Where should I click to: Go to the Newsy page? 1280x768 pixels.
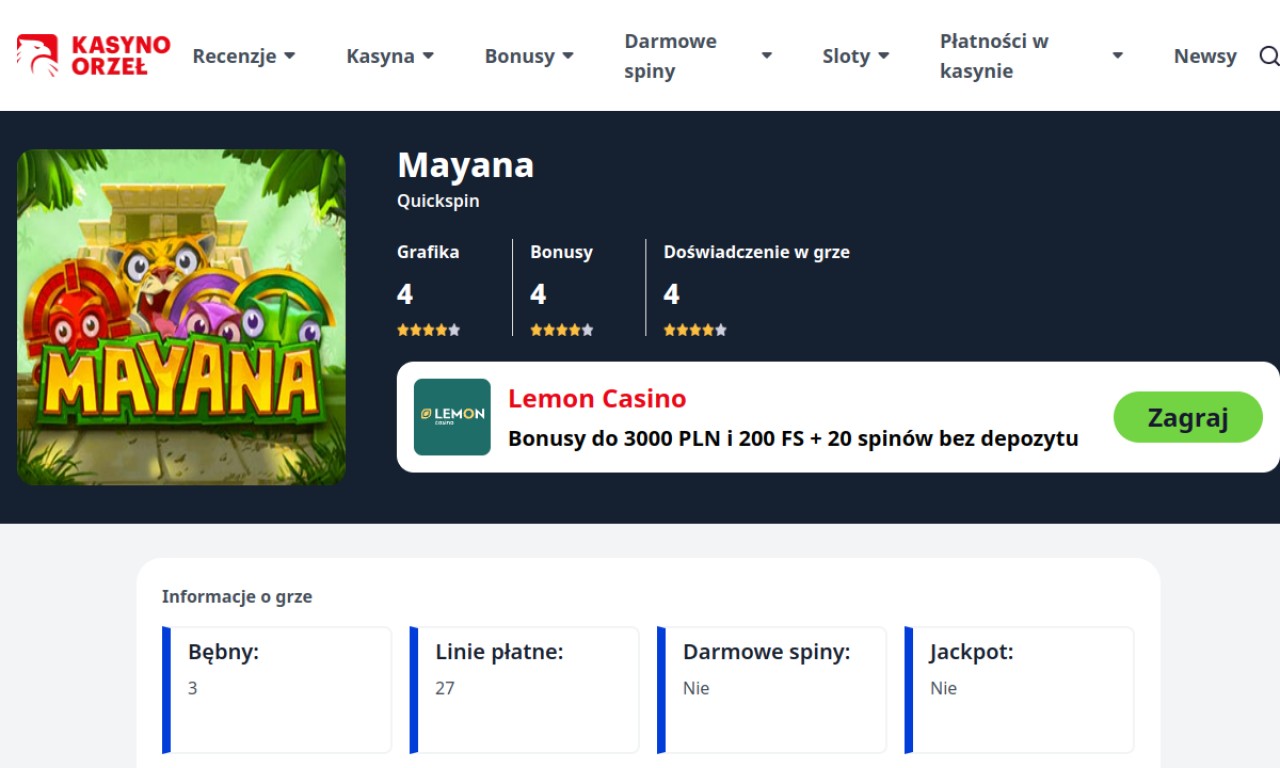[1205, 56]
